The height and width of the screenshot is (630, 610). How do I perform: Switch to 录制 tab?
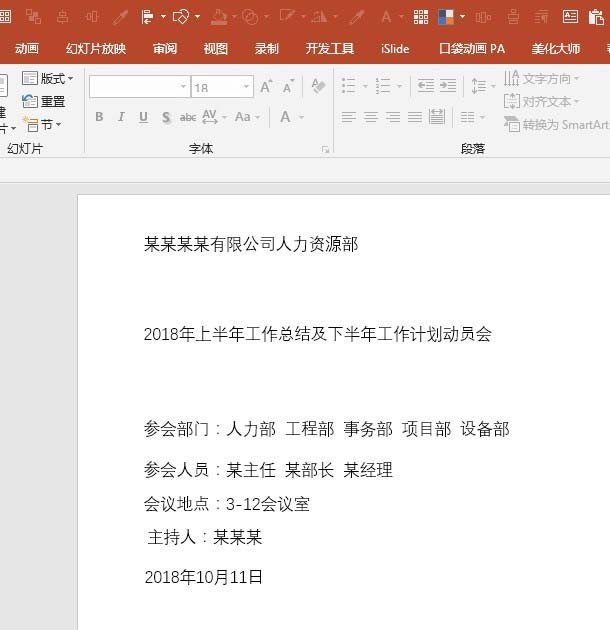pos(266,49)
